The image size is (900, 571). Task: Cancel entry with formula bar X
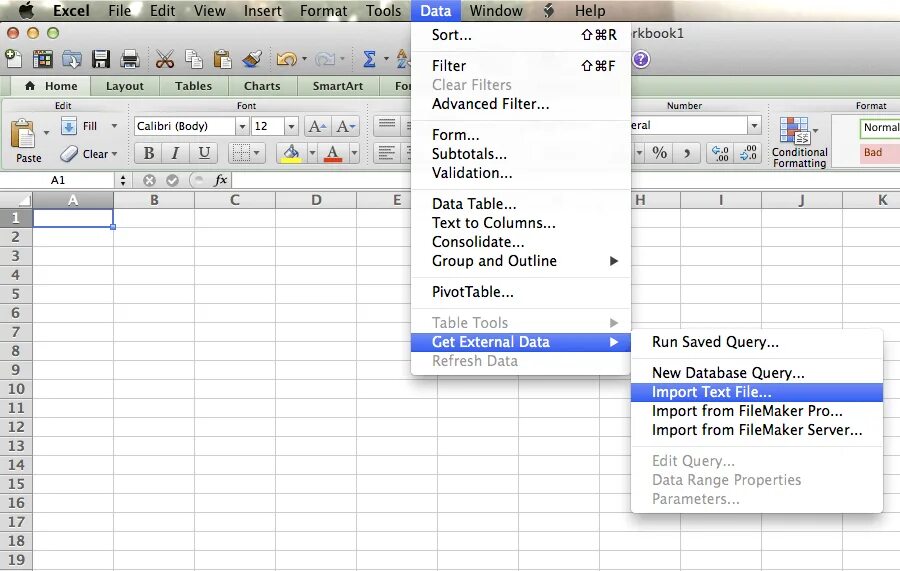(149, 180)
